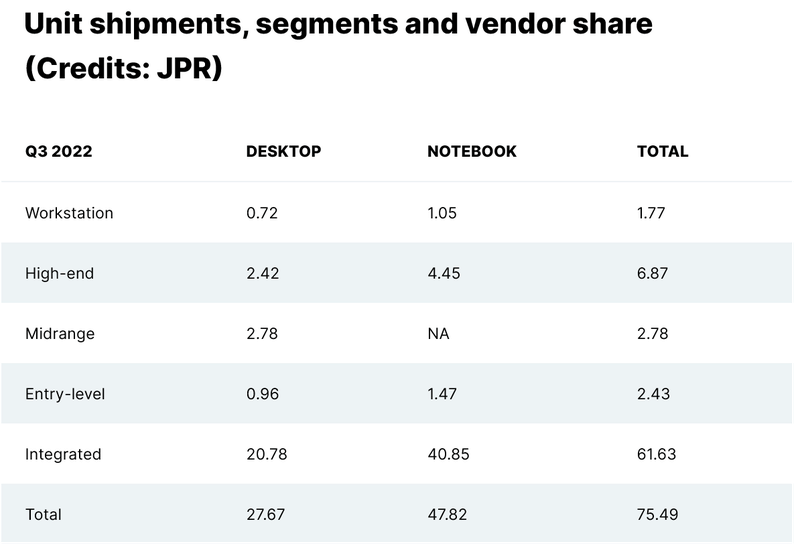Click High-end total value 6.87
Screen dimensions: 800x548
coord(653,273)
